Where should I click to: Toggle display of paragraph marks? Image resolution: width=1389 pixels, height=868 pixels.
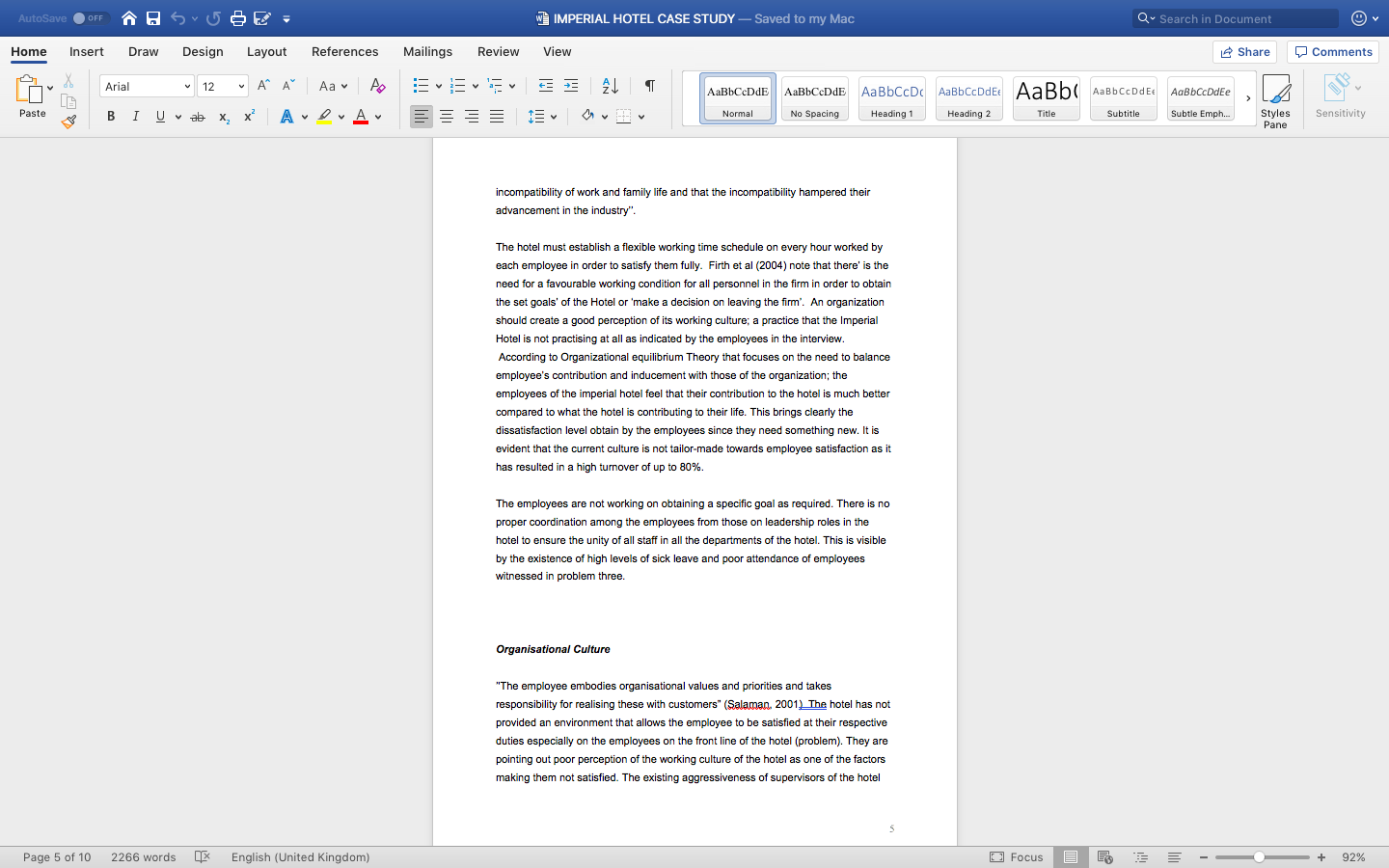point(649,86)
